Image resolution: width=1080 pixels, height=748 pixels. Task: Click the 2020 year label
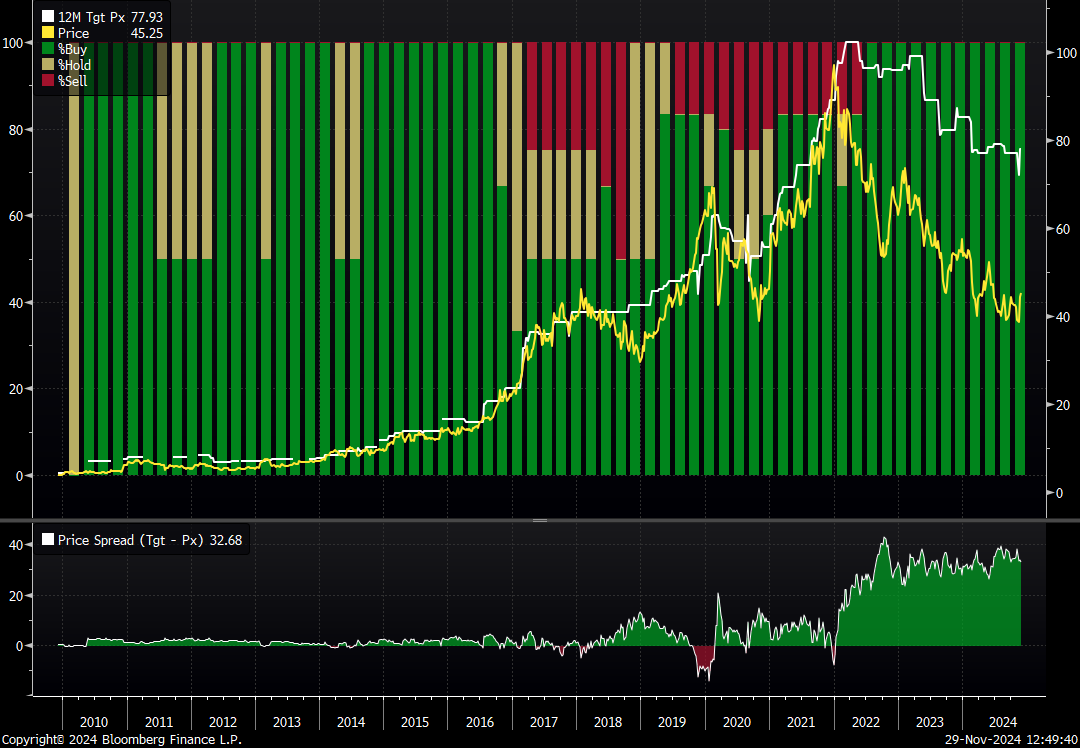[x=737, y=722]
